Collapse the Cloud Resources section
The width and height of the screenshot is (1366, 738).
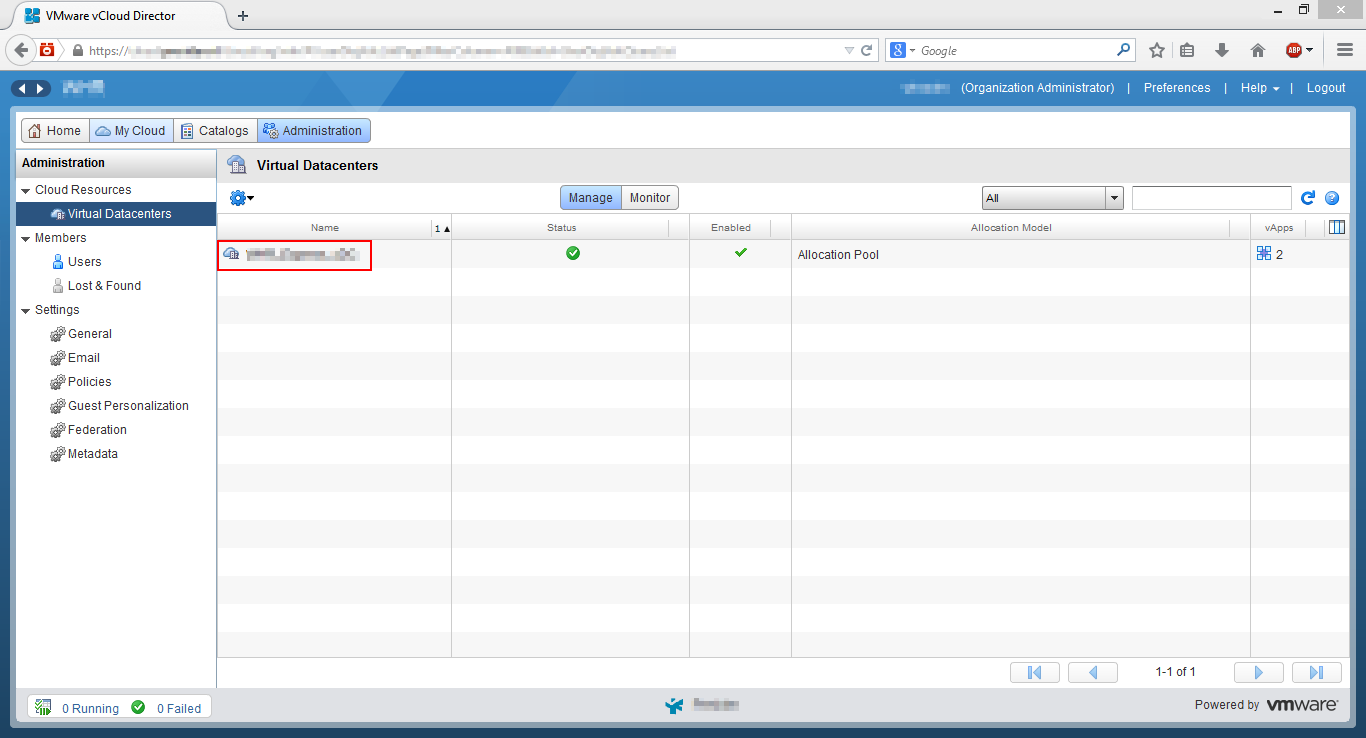(x=26, y=190)
